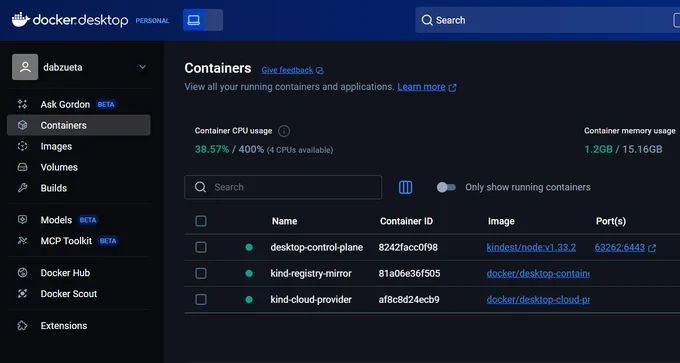Image resolution: width=680 pixels, height=363 pixels.
Task: Click the Docker Scout icon
Action: tap(23, 294)
